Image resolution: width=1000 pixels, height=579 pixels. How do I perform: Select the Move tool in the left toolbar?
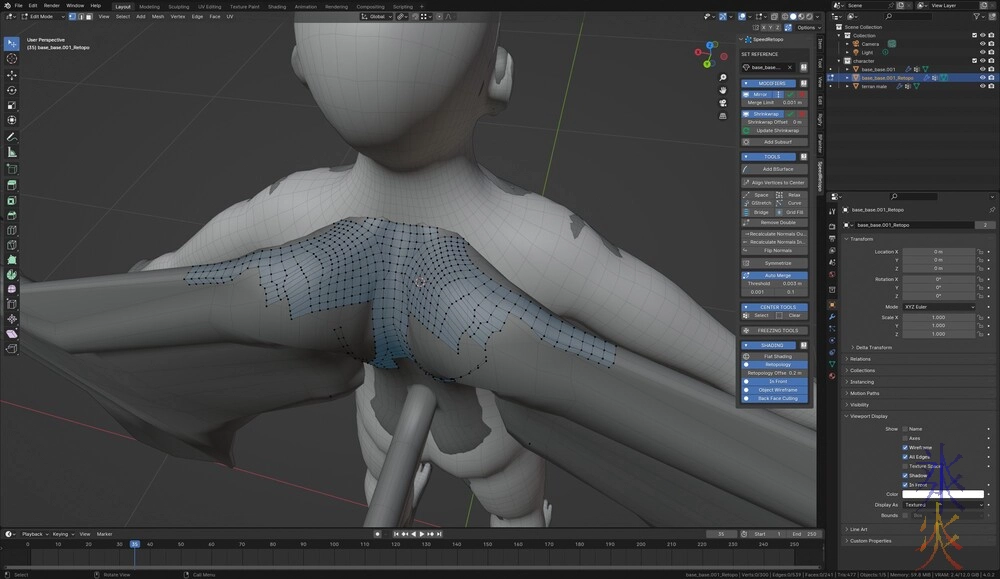coord(12,75)
